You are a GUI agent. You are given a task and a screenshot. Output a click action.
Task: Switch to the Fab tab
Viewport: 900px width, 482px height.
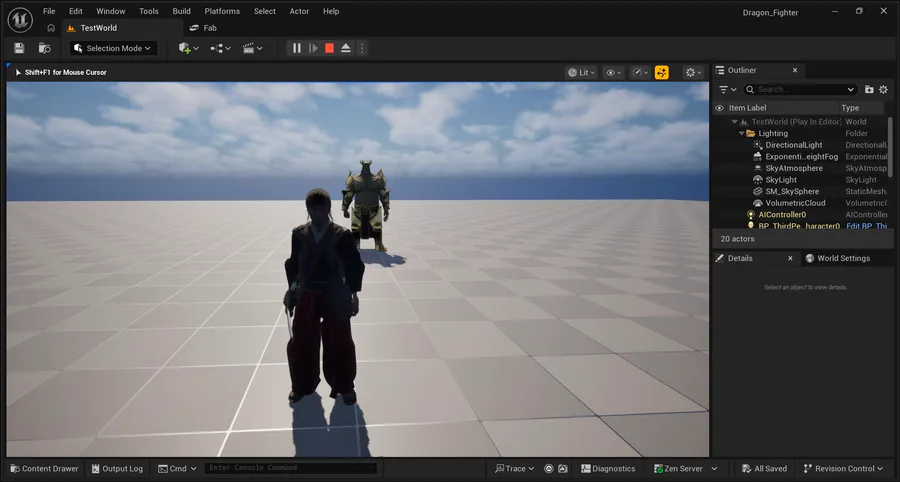[x=203, y=28]
